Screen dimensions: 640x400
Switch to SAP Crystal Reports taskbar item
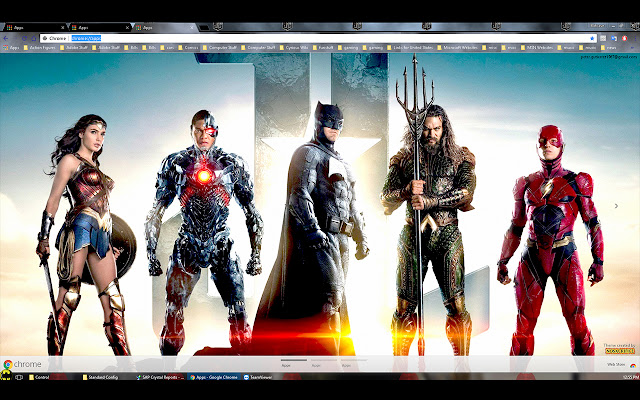point(160,377)
